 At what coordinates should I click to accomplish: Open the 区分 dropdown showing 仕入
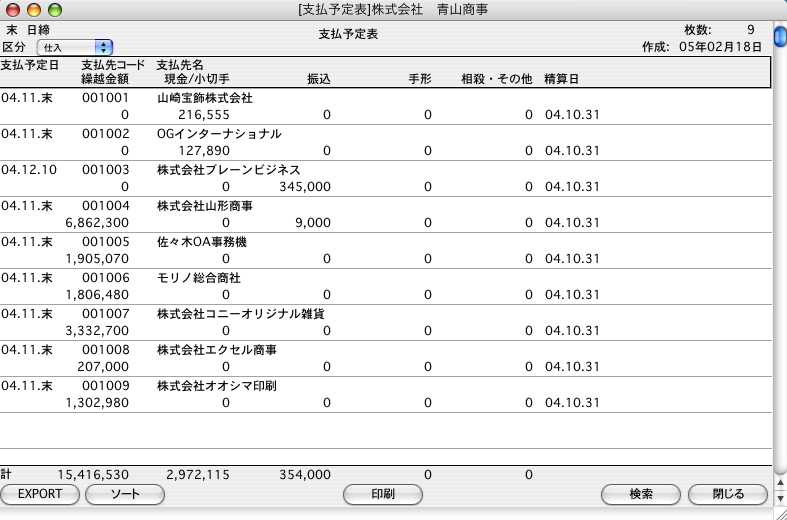coord(75,47)
